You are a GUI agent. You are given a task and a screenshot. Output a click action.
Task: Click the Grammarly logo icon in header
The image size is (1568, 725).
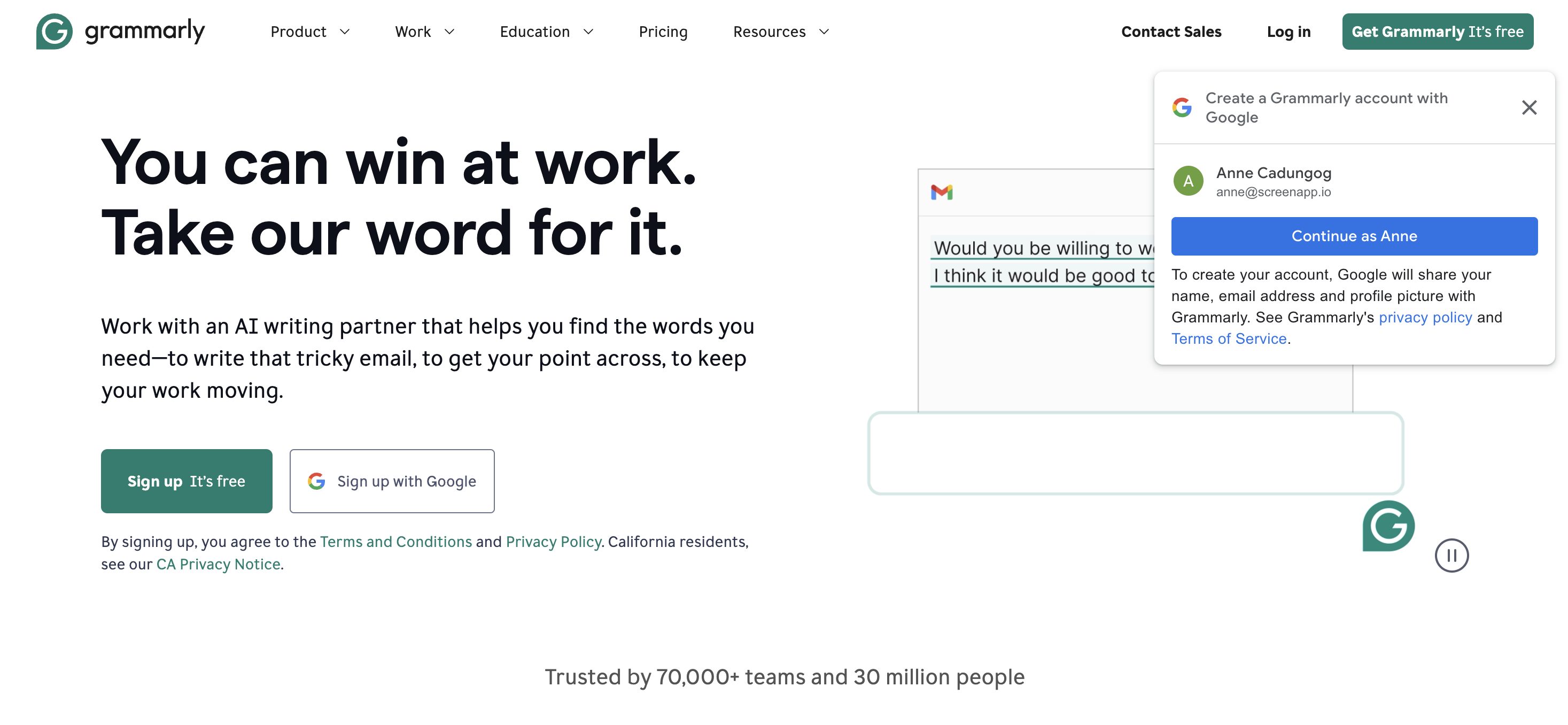click(54, 32)
